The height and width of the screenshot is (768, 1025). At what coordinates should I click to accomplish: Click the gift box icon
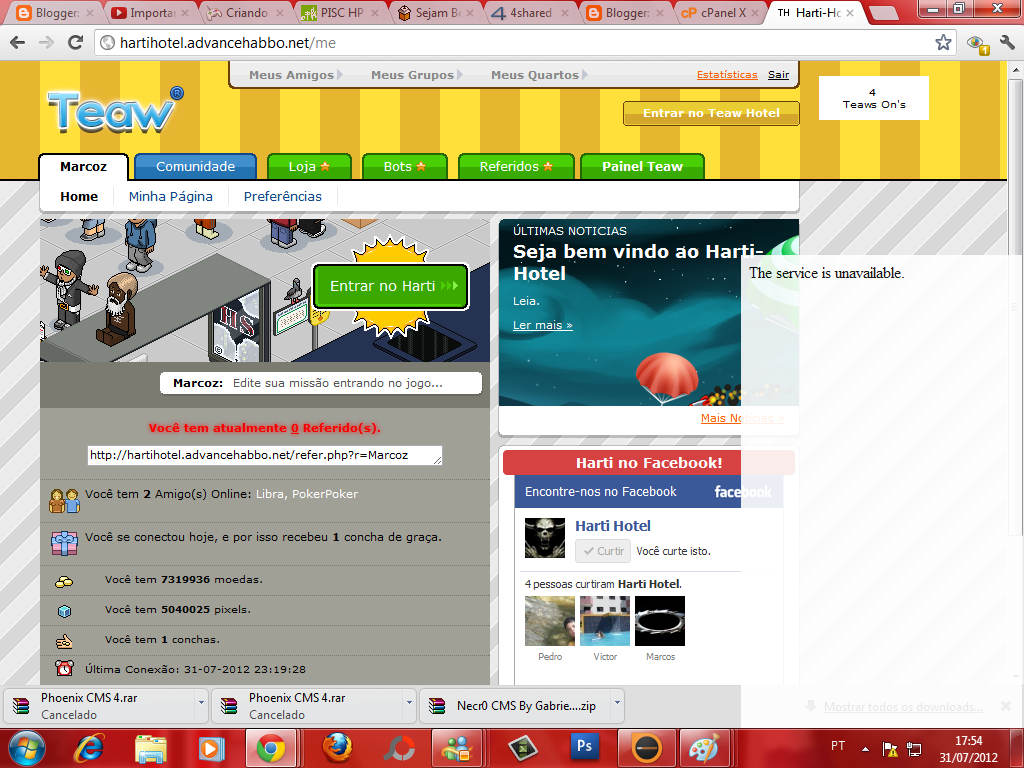pos(64,543)
